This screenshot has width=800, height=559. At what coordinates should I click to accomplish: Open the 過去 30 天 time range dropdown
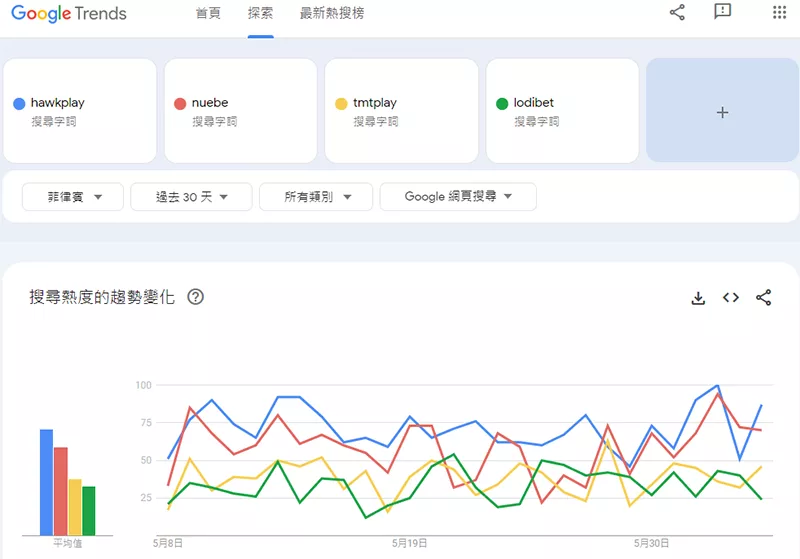coord(191,196)
